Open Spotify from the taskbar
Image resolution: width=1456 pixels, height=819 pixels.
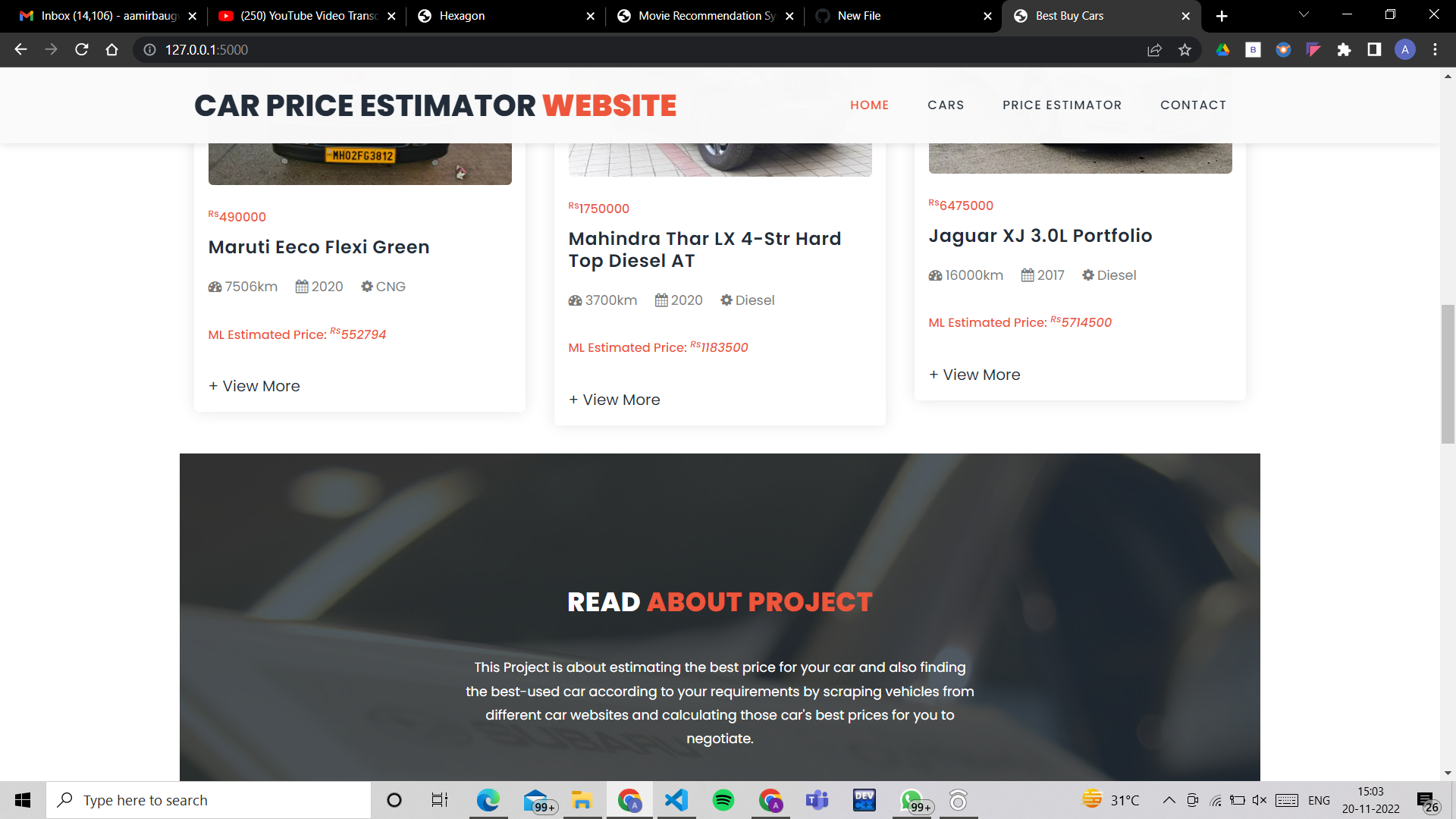click(723, 800)
